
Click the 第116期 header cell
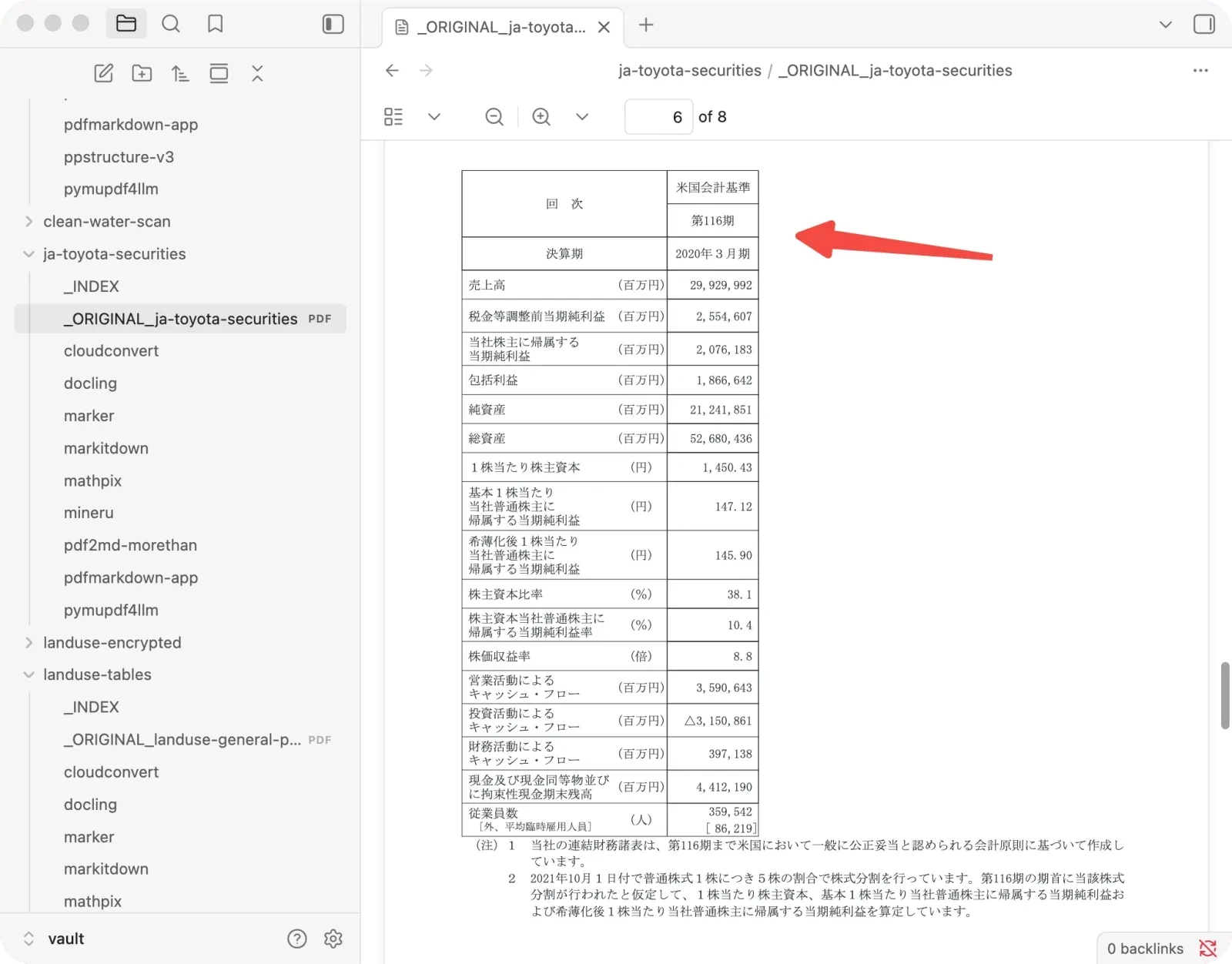pyautogui.click(x=713, y=221)
